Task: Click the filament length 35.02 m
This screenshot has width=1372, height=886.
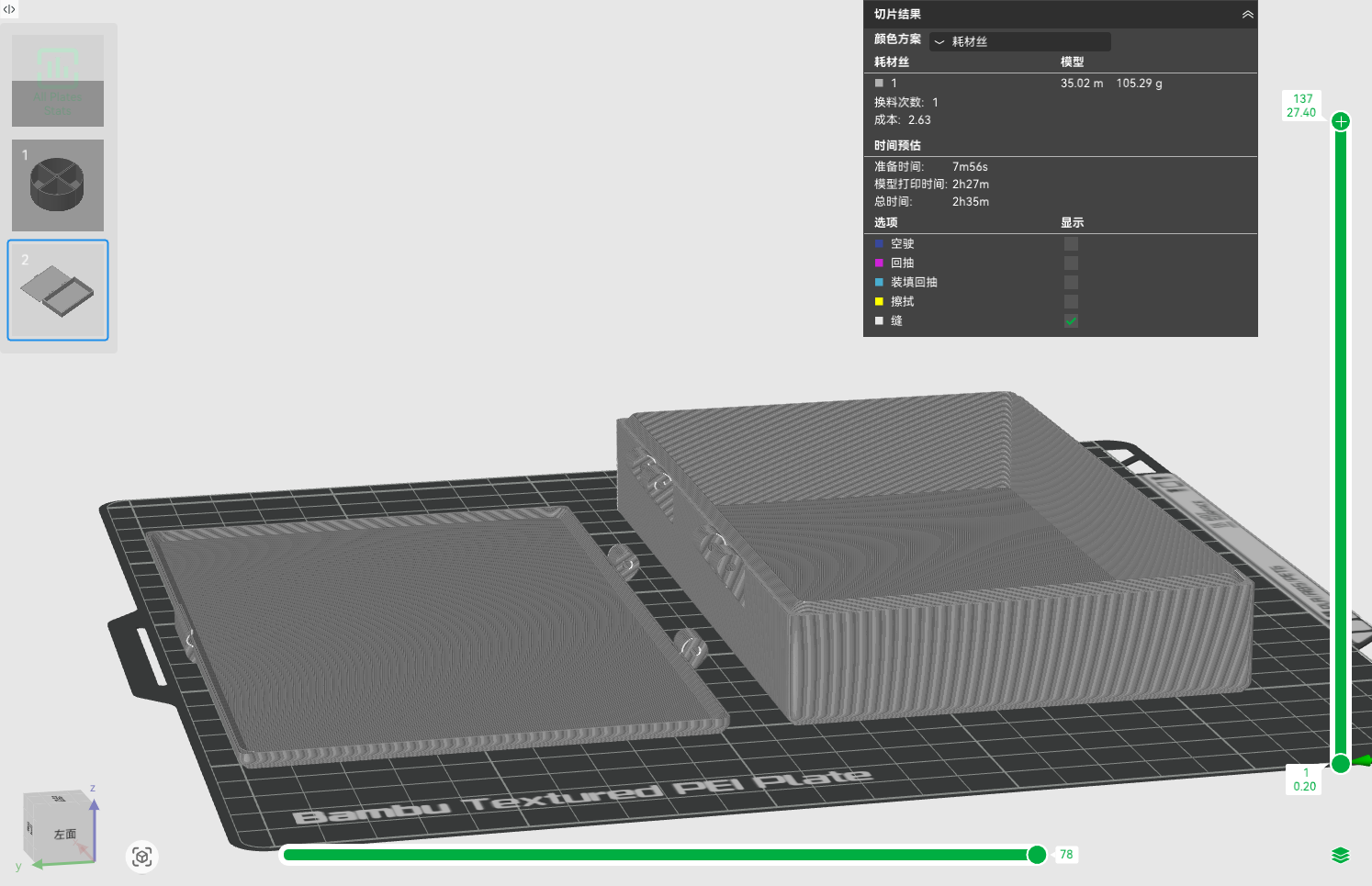Action: tap(1082, 84)
